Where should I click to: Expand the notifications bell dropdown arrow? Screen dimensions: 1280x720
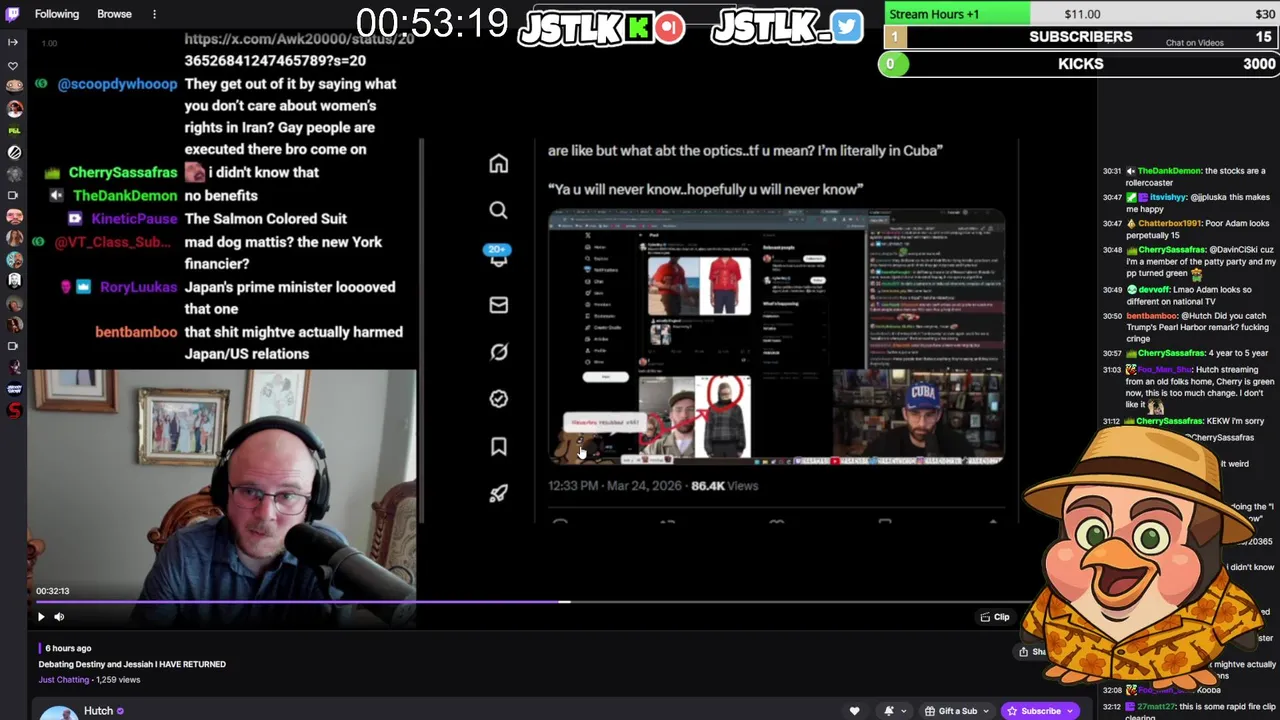point(903,711)
